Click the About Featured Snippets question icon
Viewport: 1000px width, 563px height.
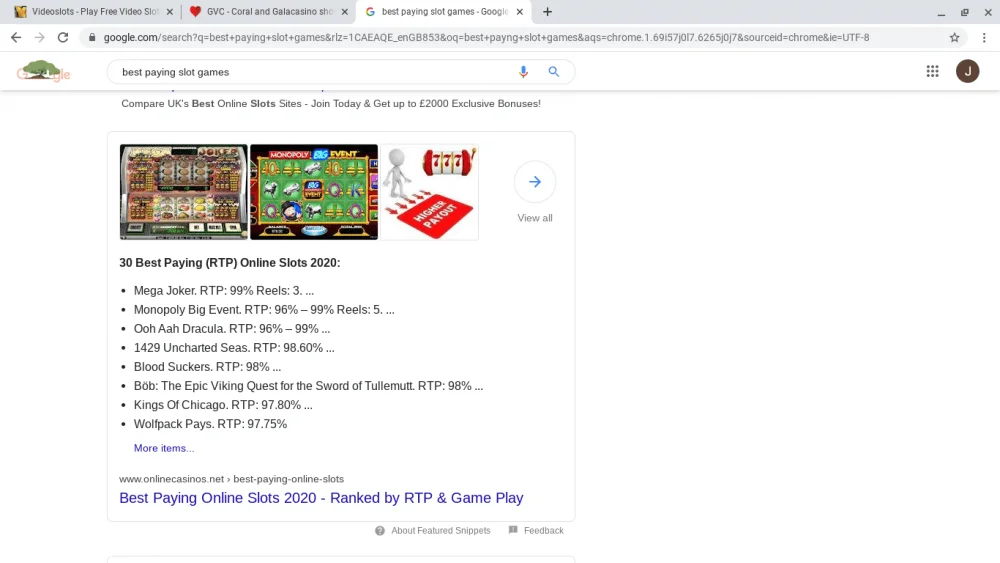pos(379,530)
